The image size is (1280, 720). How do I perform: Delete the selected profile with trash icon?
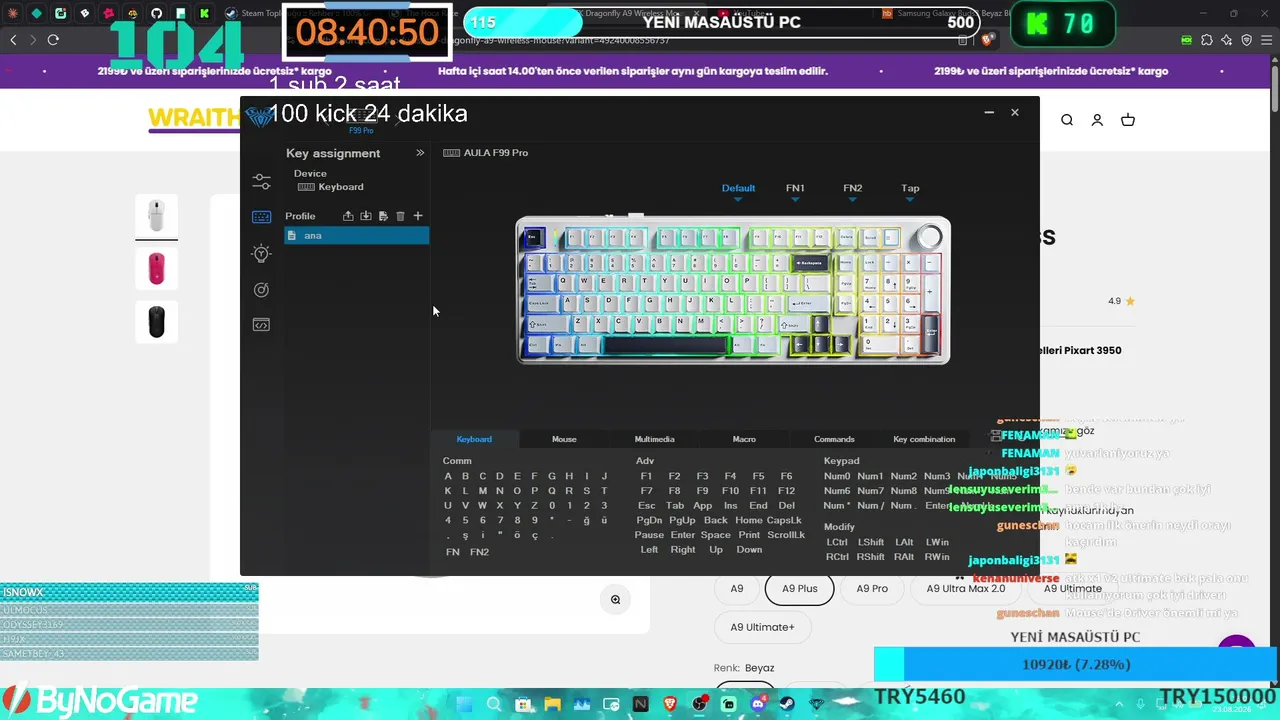pos(400,216)
